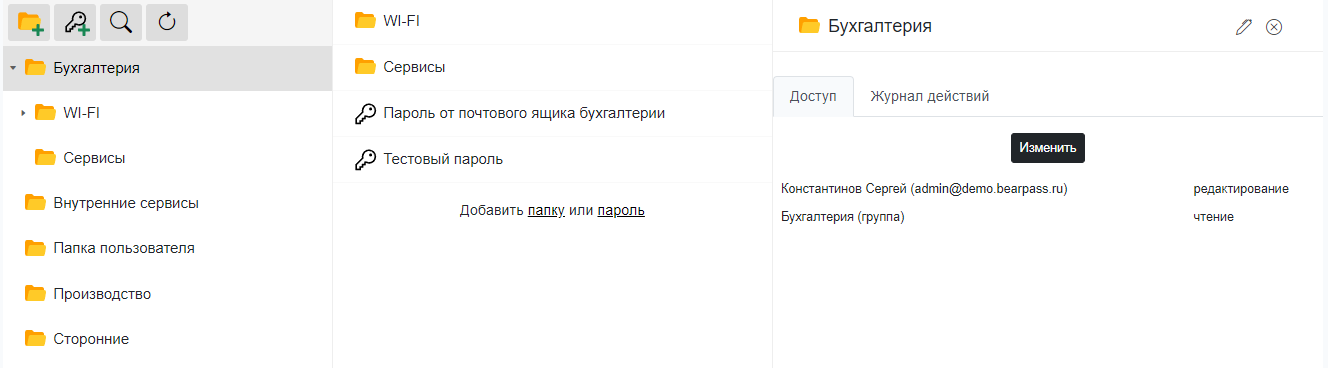The width and height of the screenshot is (1328, 368).
Task: Select the Доступ tab
Action: [813, 96]
